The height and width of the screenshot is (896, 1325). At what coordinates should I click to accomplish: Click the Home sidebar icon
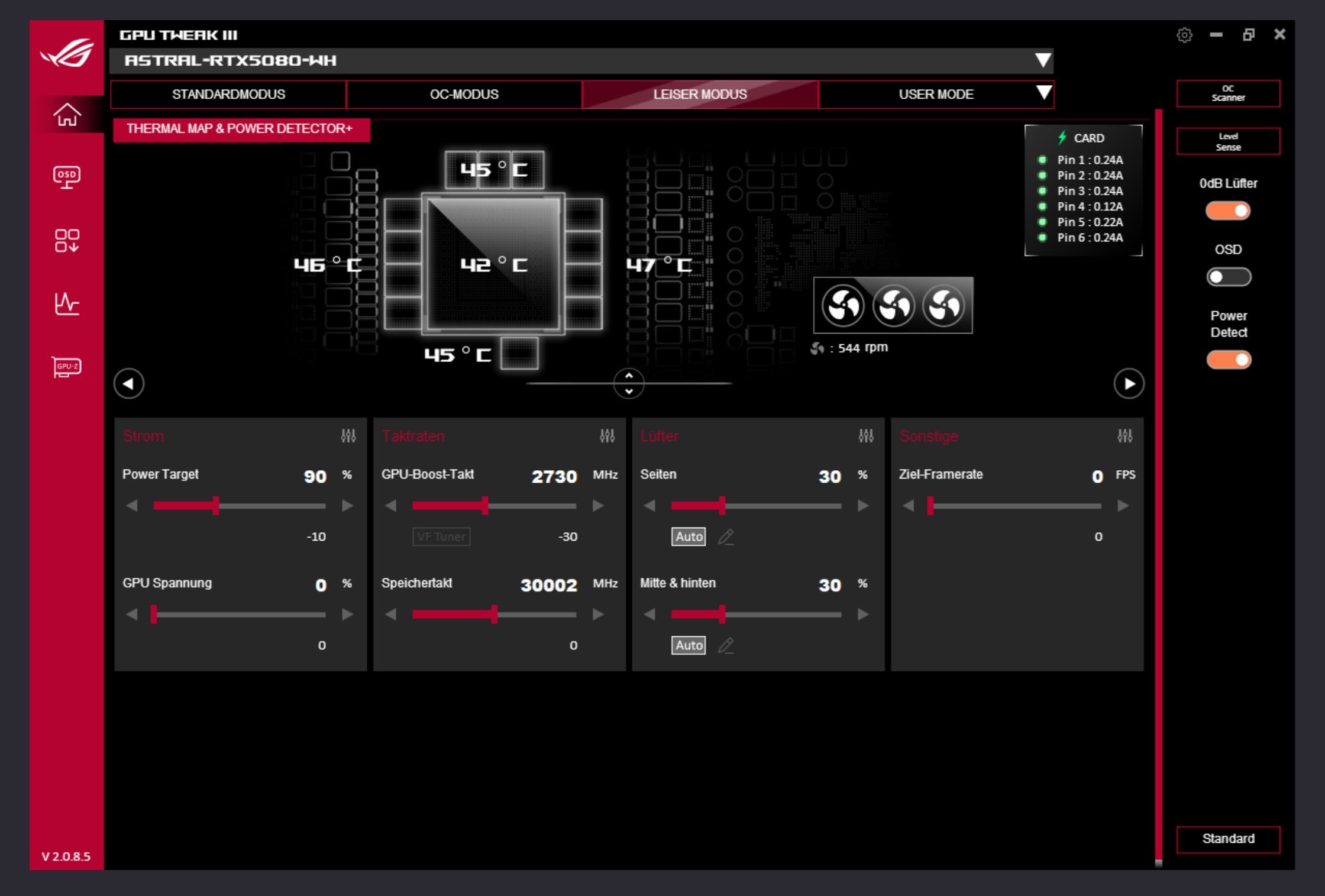[x=67, y=115]
